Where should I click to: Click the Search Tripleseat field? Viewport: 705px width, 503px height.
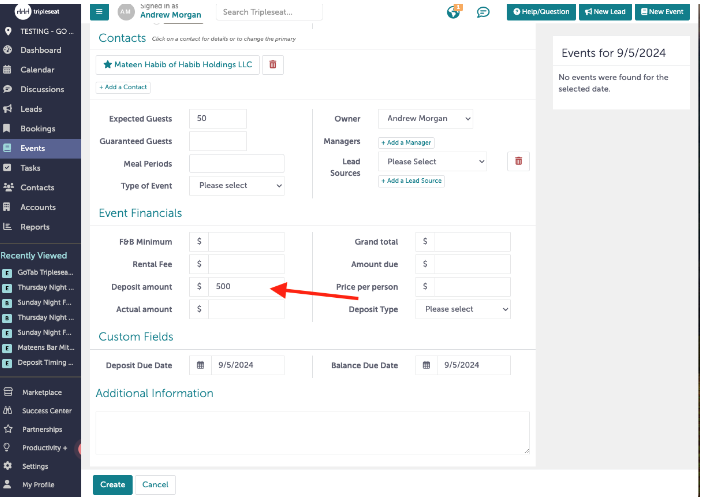click(269, 13)
